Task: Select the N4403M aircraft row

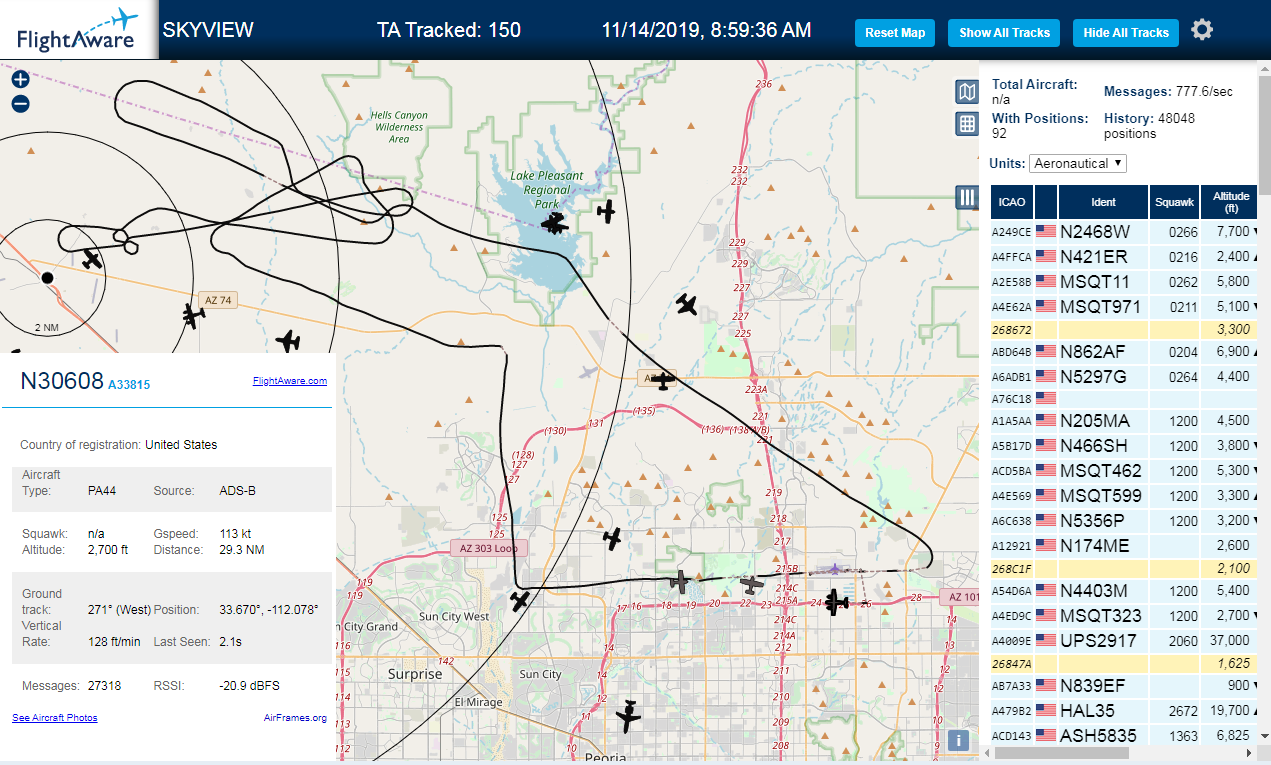Action: tap(1124, 590)
